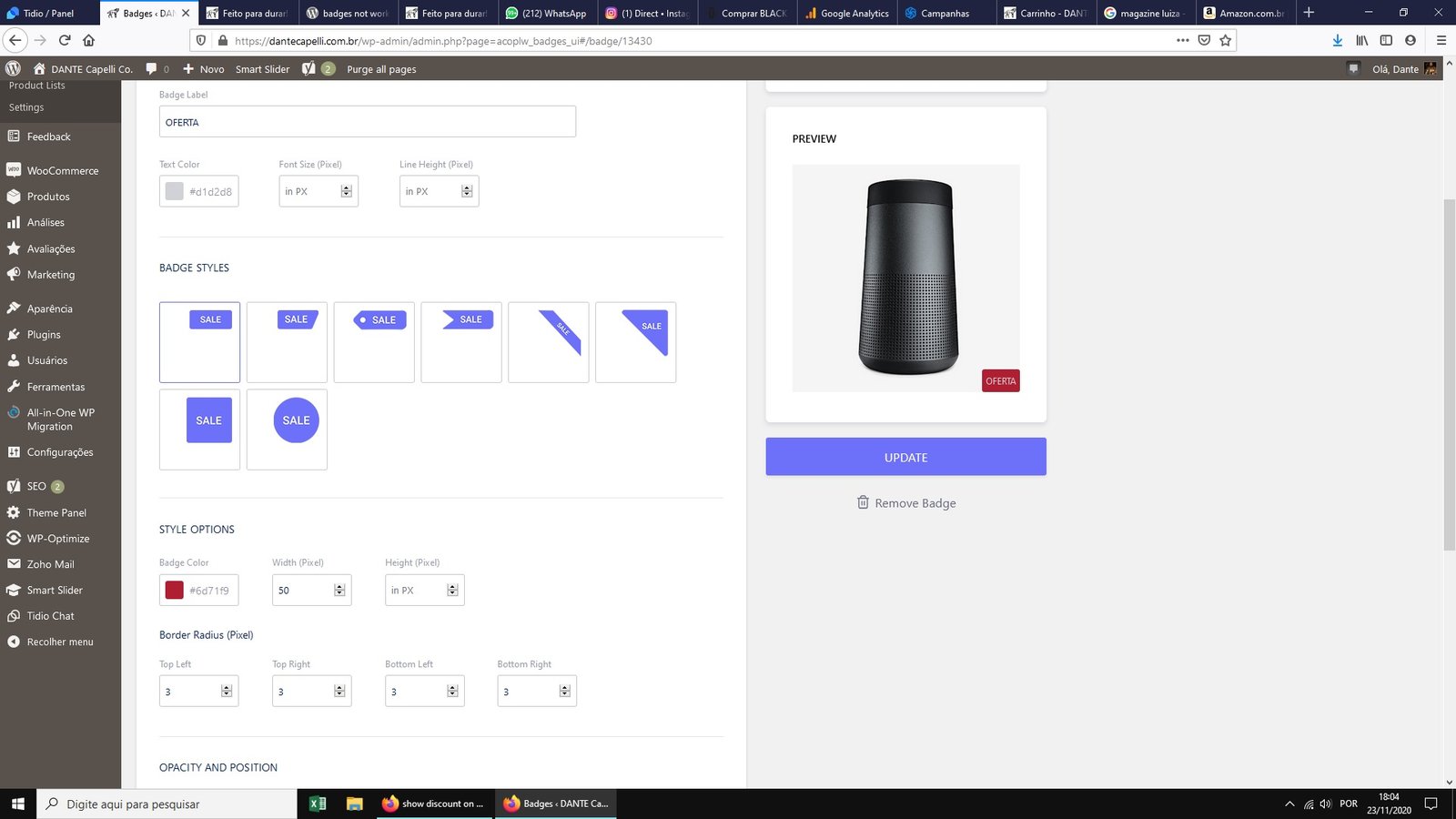Select the tag-shaped SALE badge style
Viewport: 1456px width, 819px height.
[x=374, y=342]
